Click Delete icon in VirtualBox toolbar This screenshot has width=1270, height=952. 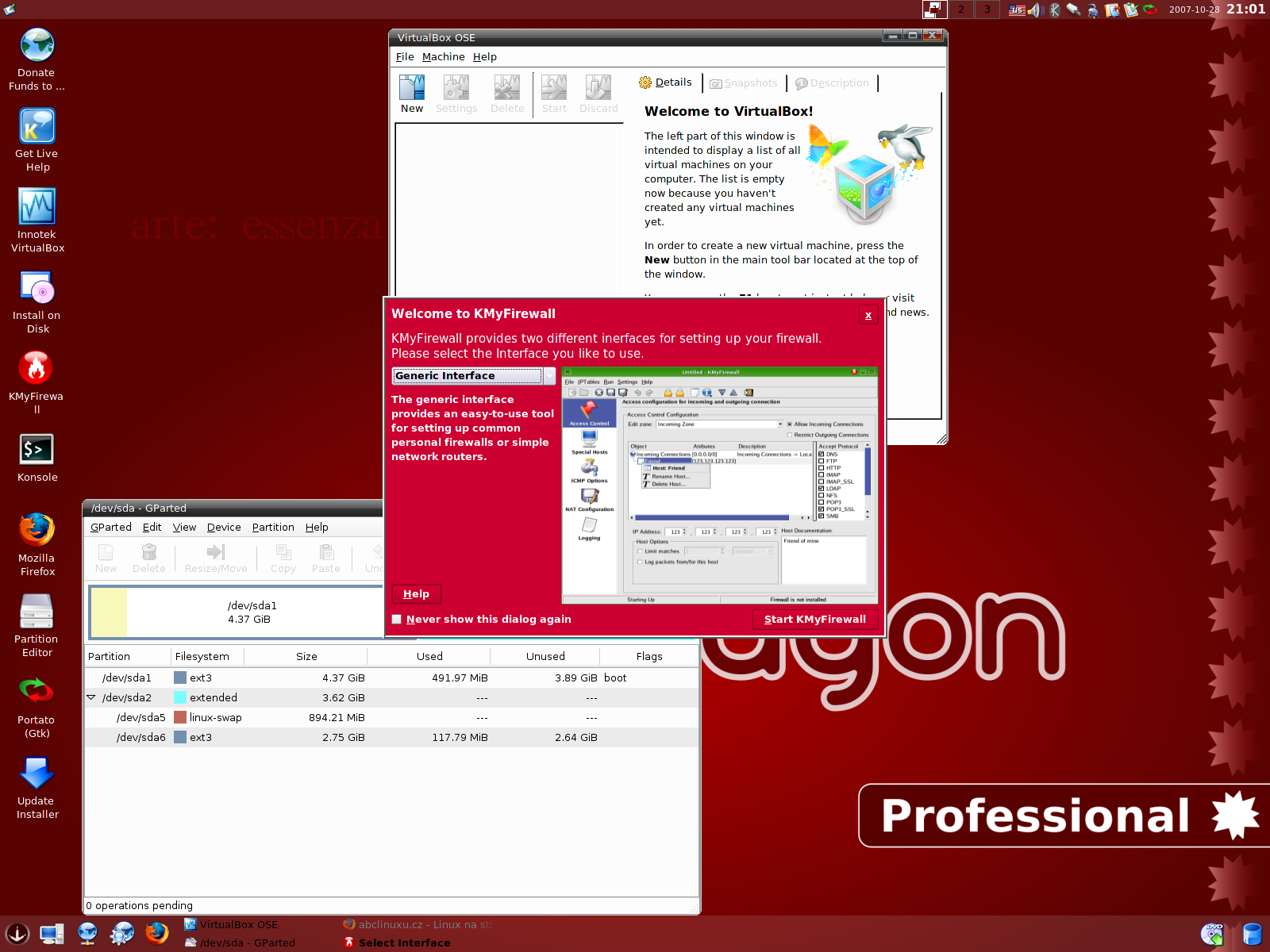tap(507, 94)
